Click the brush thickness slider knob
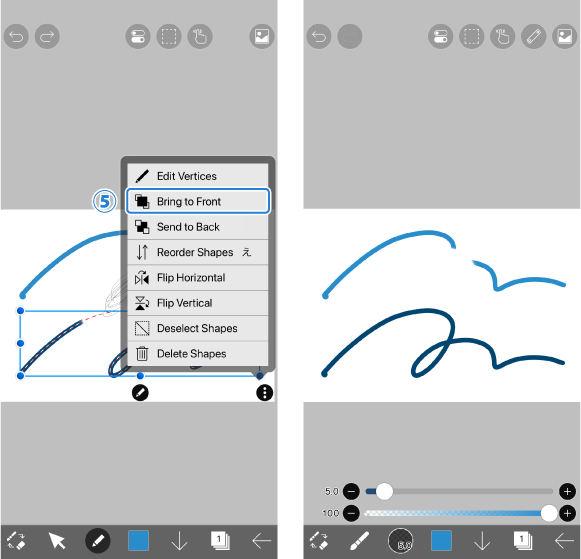581x559 pixels. point(384,492)
